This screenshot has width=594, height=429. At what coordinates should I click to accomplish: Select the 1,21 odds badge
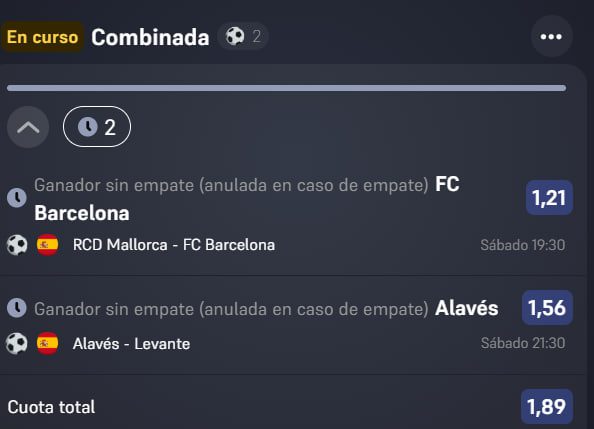click(x=549, y=197)
